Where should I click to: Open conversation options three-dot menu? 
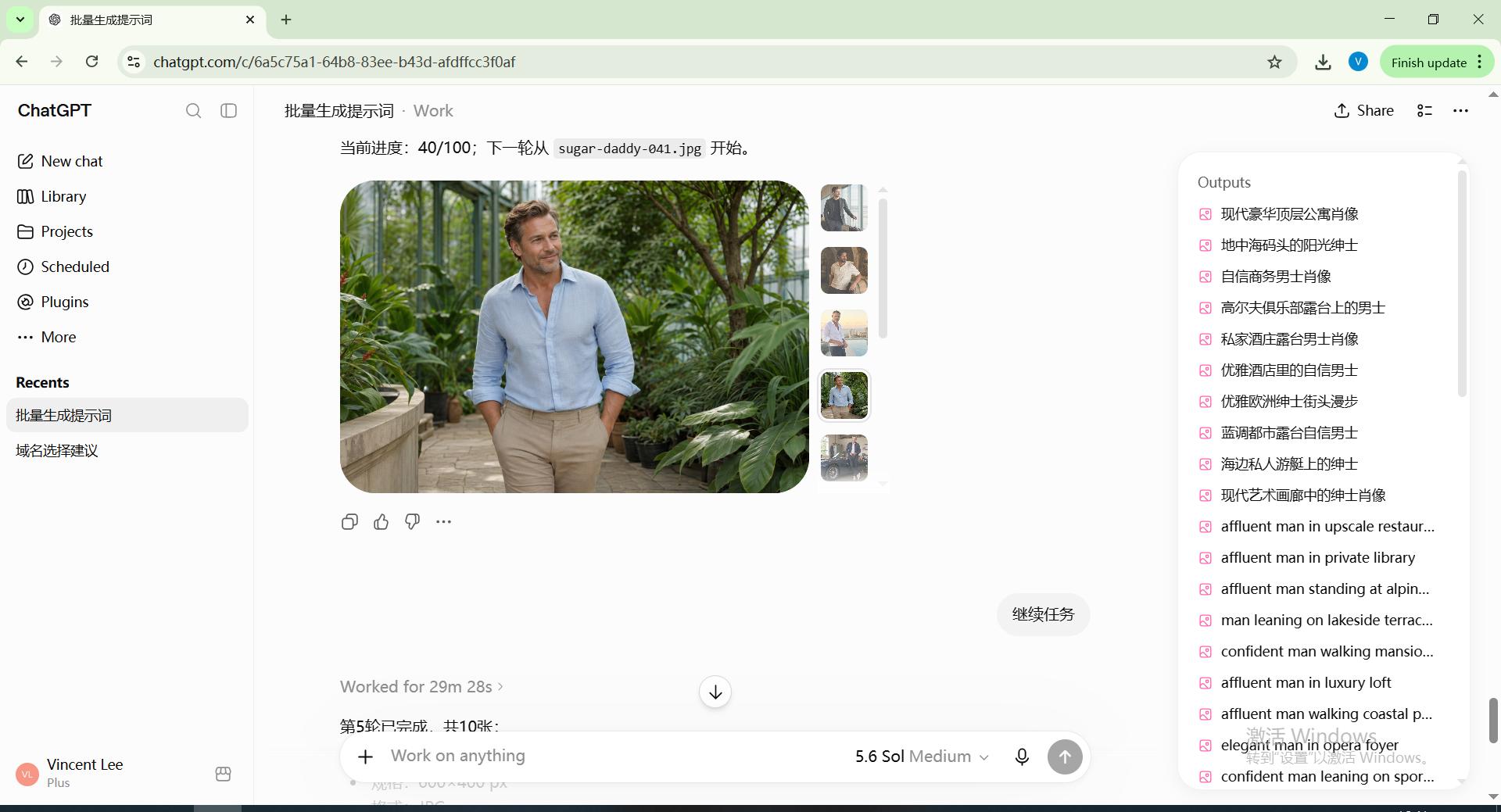pos(1460,111)
